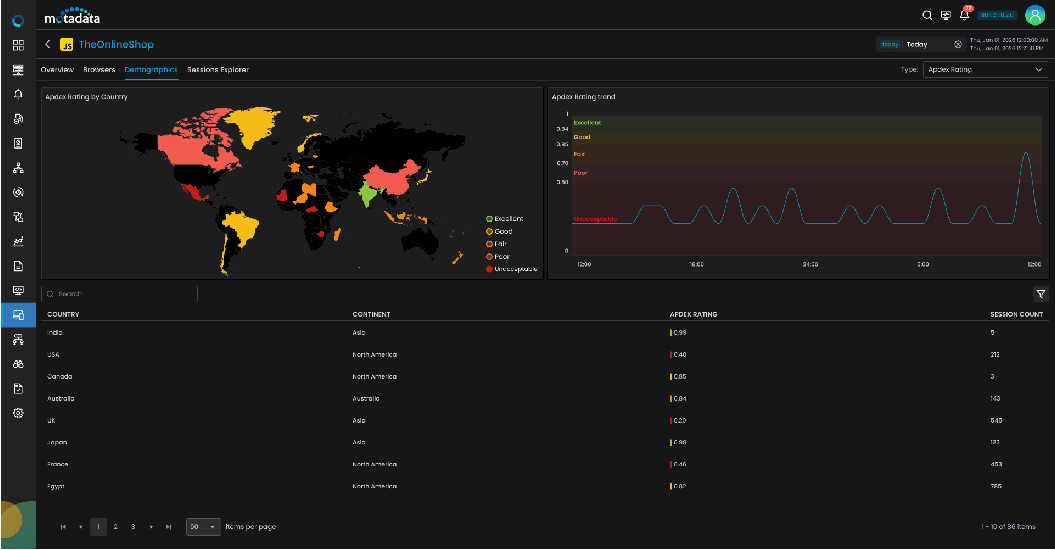The image size is (1055, 550).
Task: Open the binoculars icon in sidebar
Action: 18,364
